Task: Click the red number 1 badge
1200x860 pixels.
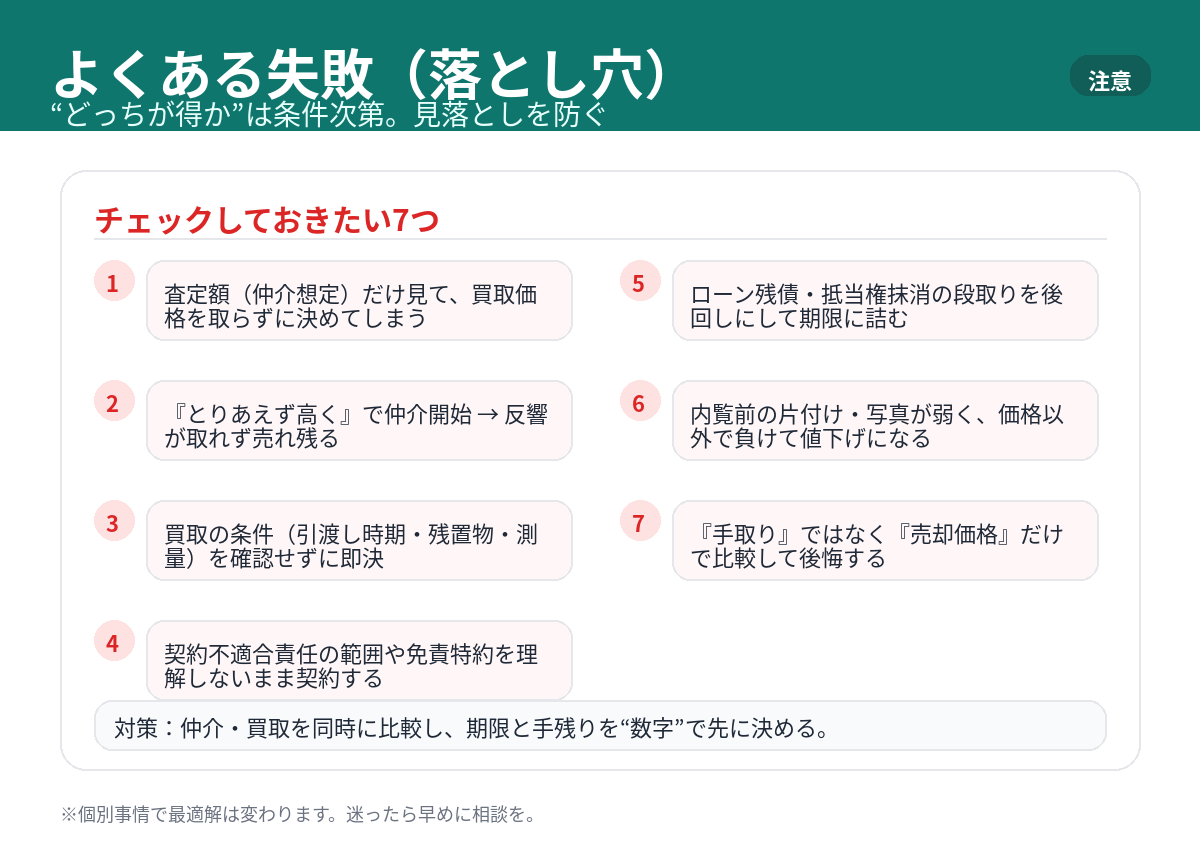Action: point(114,282)
